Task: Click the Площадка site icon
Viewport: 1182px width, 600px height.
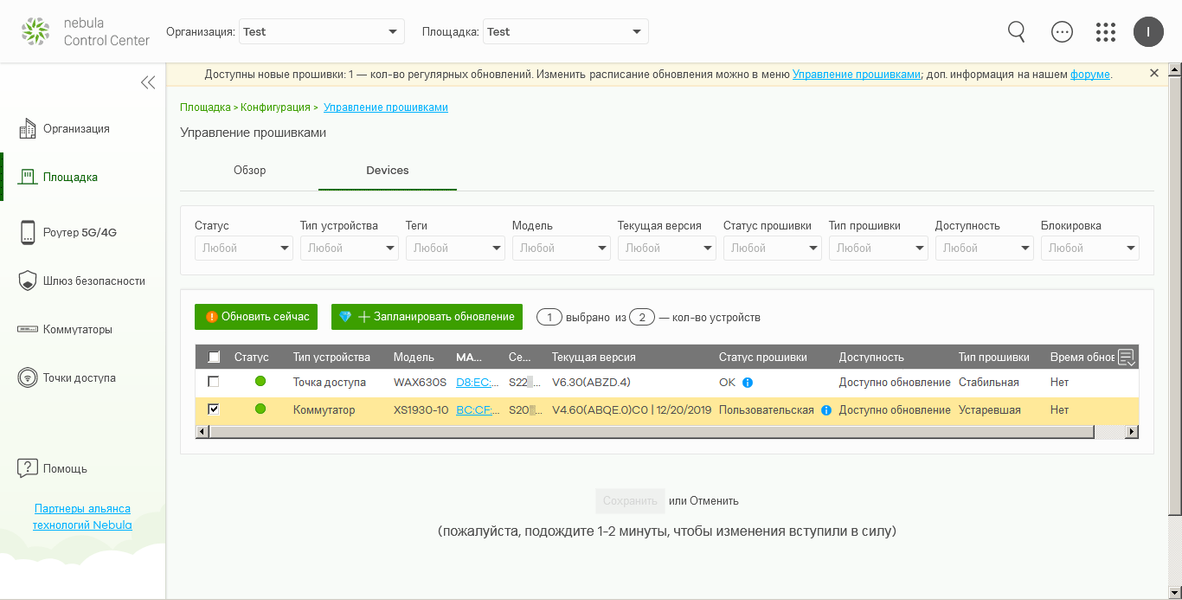Action: [x=27, y=177]
